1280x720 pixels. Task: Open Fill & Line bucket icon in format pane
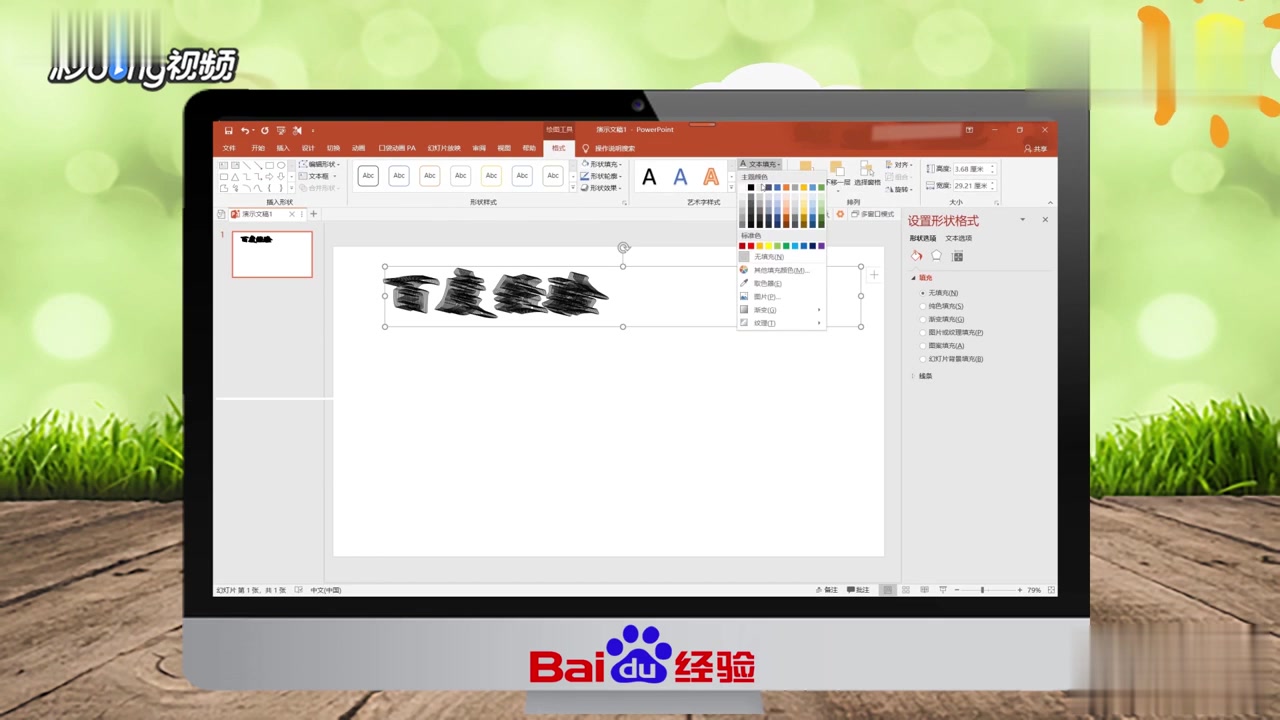916,256
